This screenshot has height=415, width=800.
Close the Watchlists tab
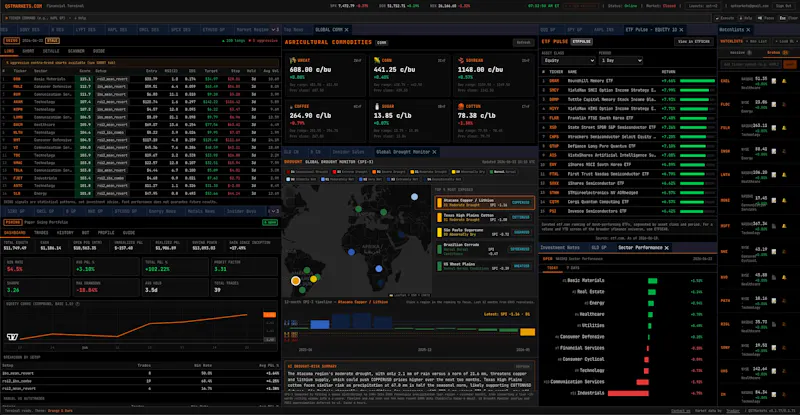click(x=748, y=30)
